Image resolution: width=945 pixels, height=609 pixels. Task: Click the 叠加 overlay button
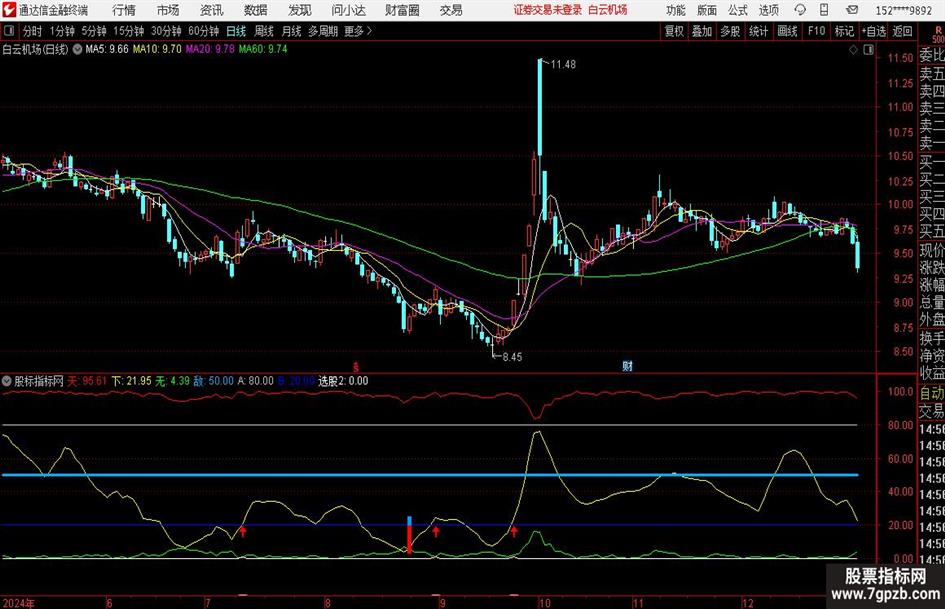[x=702, y=31]
